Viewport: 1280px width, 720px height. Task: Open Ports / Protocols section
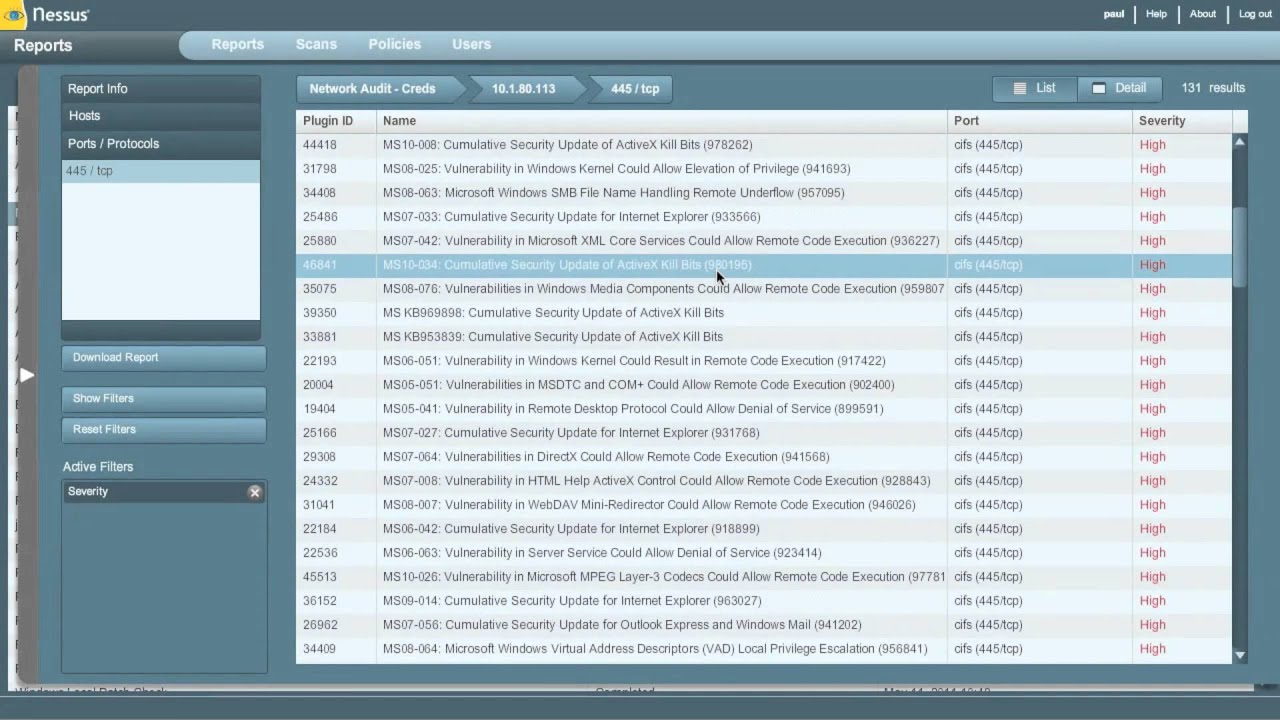[161, 144]
